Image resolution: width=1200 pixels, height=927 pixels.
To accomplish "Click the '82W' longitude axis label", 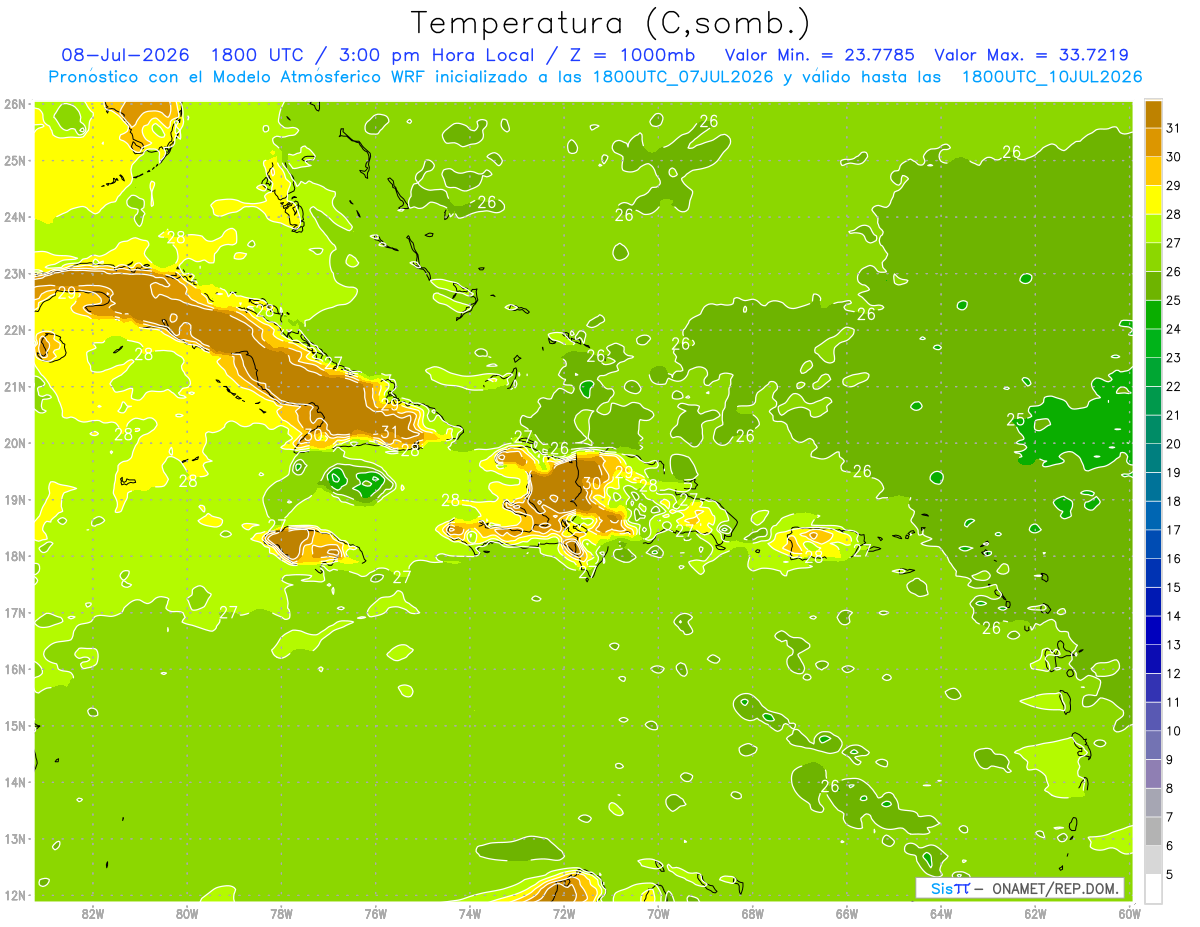I will (93, 913).
